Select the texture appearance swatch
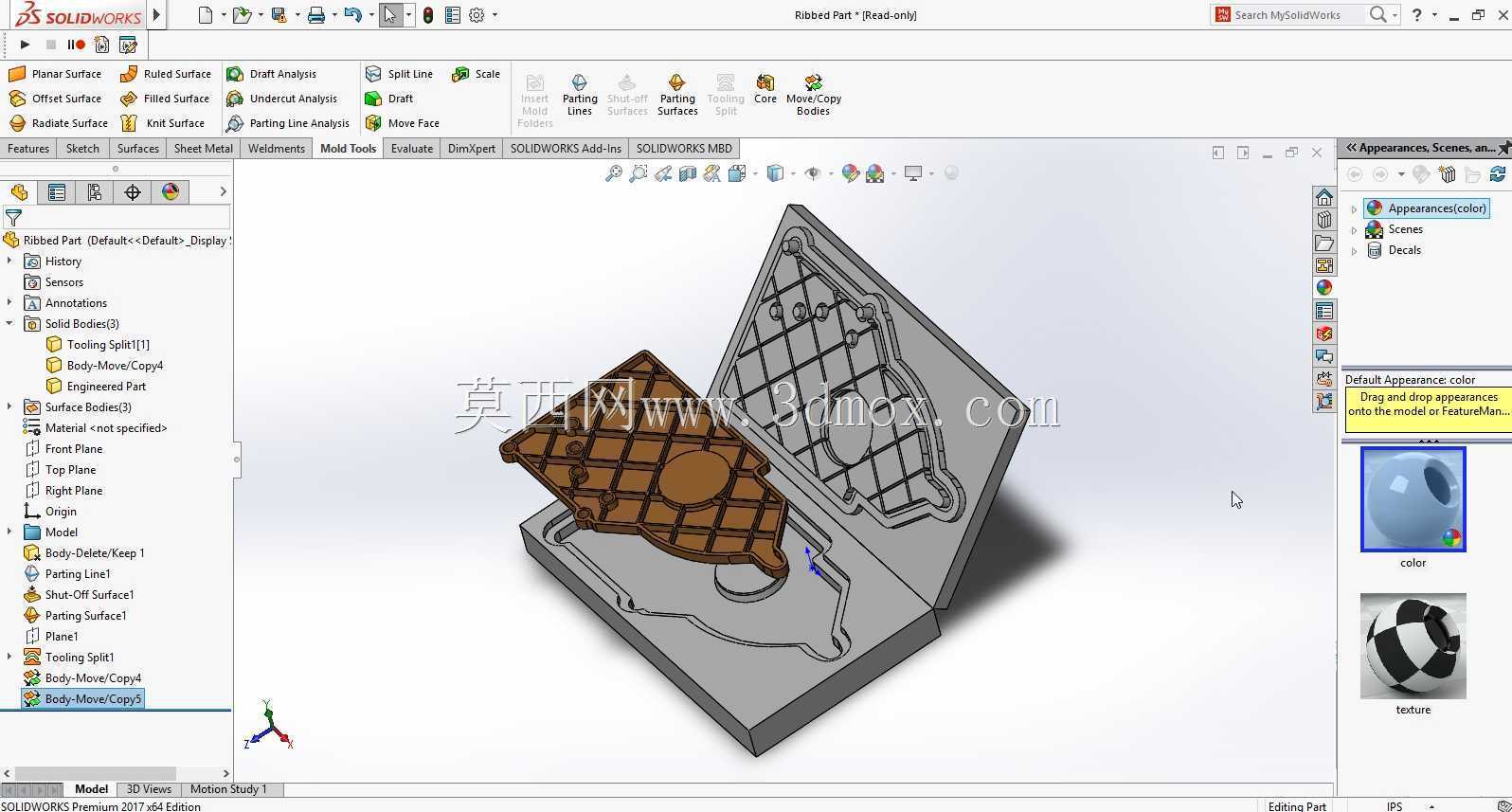1512x812 pixels. coord(1413,646)
